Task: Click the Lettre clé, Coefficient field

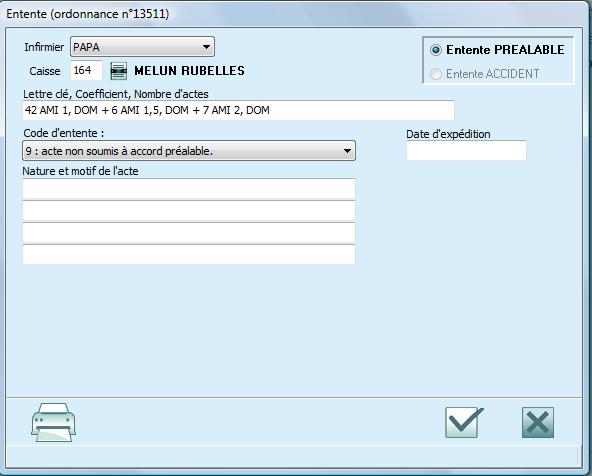Action: [238, 110]
